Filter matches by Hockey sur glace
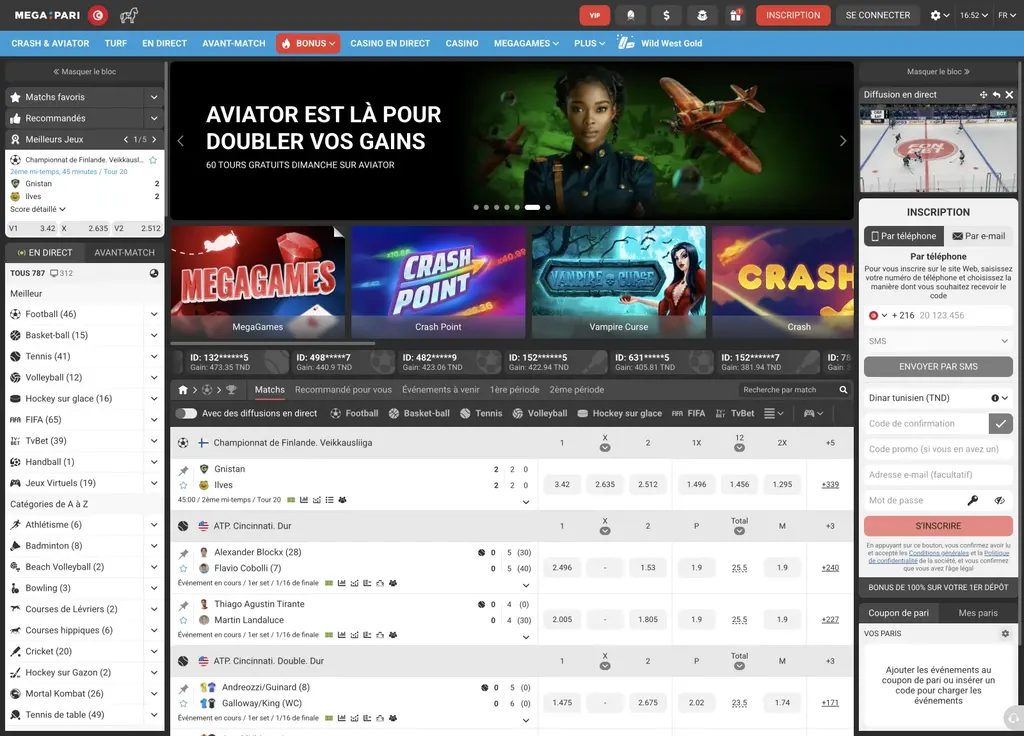1024x736 pixels. 620,413
